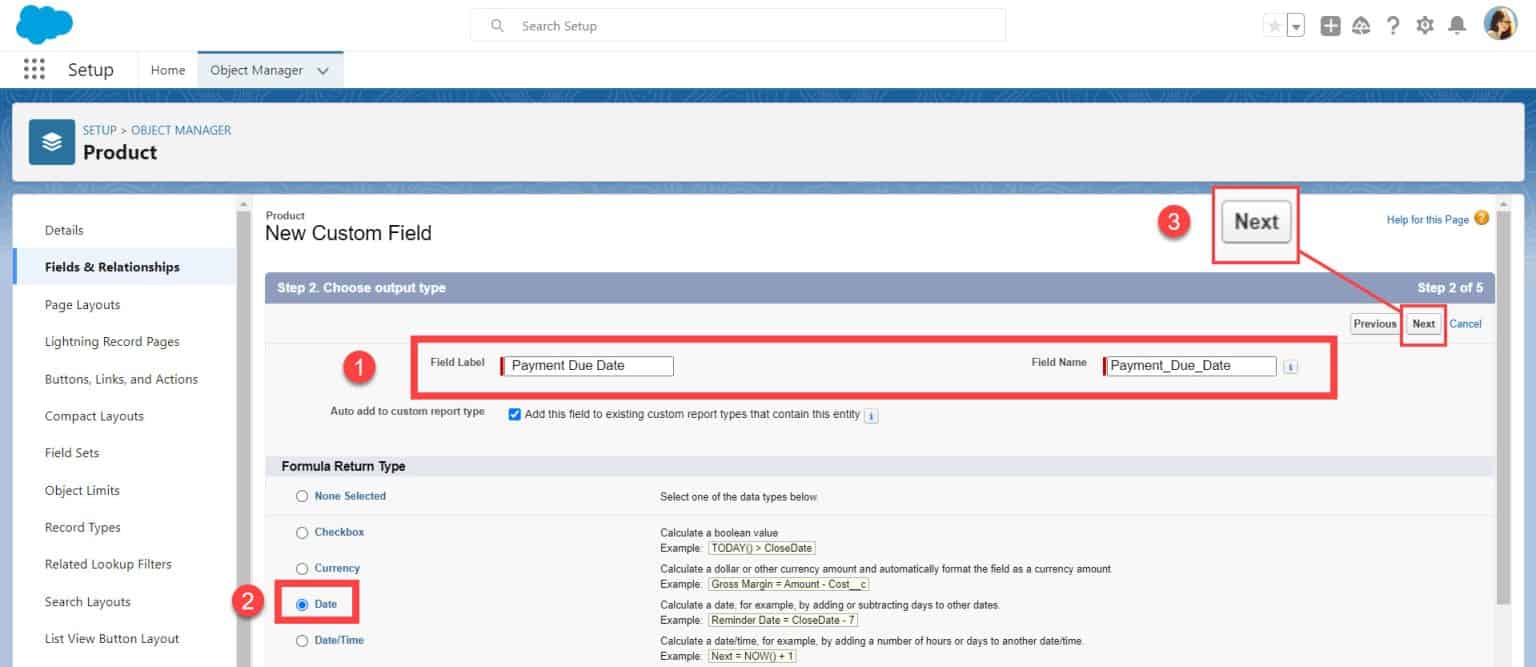
Task: Open the user profile avatar
Action: tap(1500, 25)
